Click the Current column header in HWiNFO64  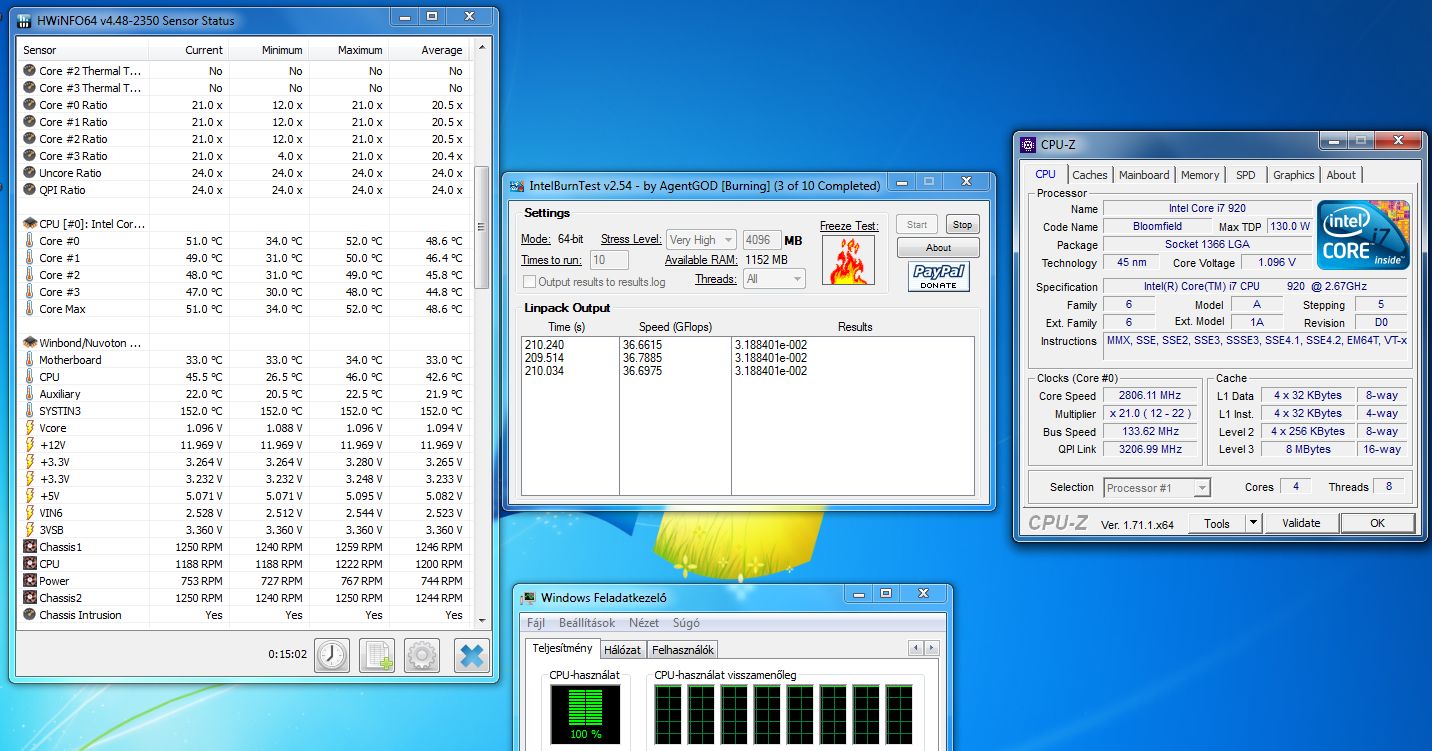(189, 50)
